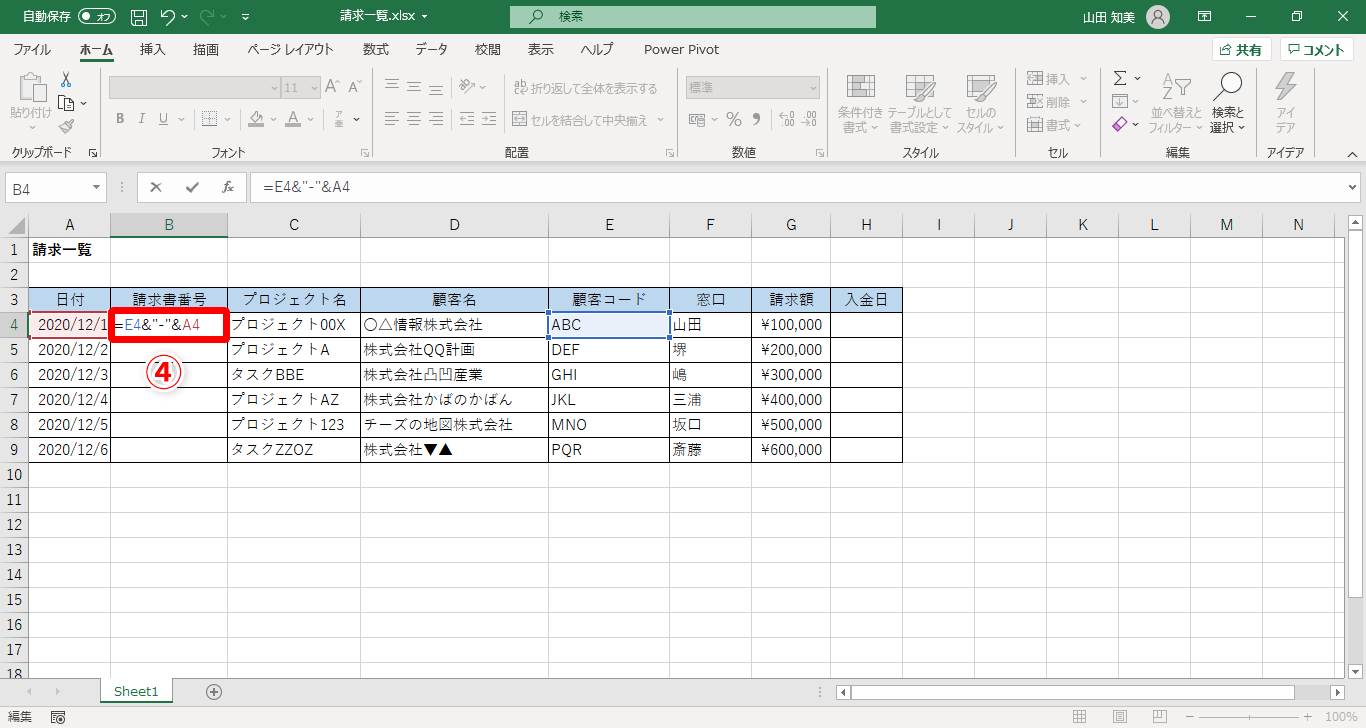Click the Clear eraser icon

1120,125
